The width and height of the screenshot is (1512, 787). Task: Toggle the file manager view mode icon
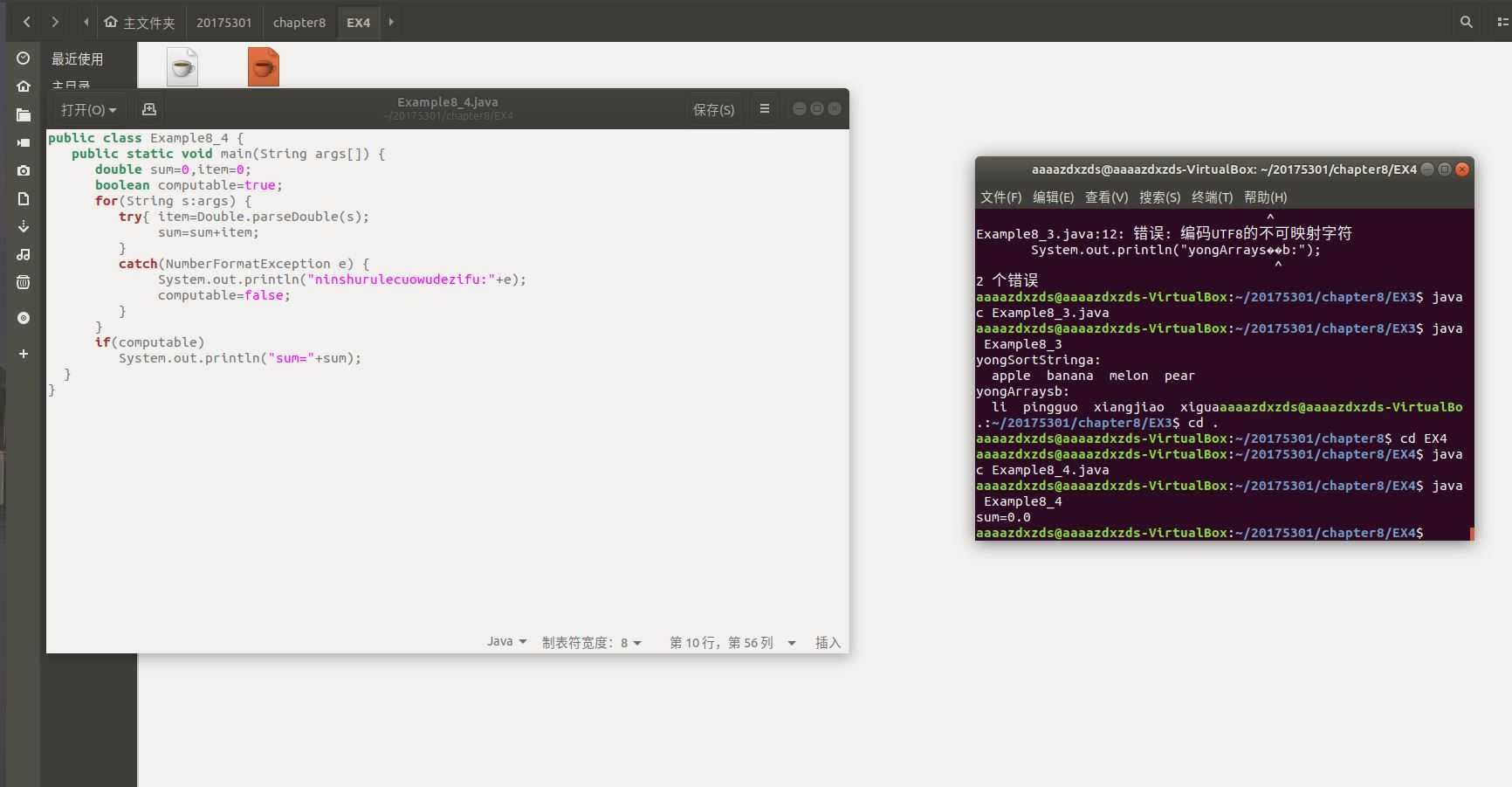click(1501, 22)
